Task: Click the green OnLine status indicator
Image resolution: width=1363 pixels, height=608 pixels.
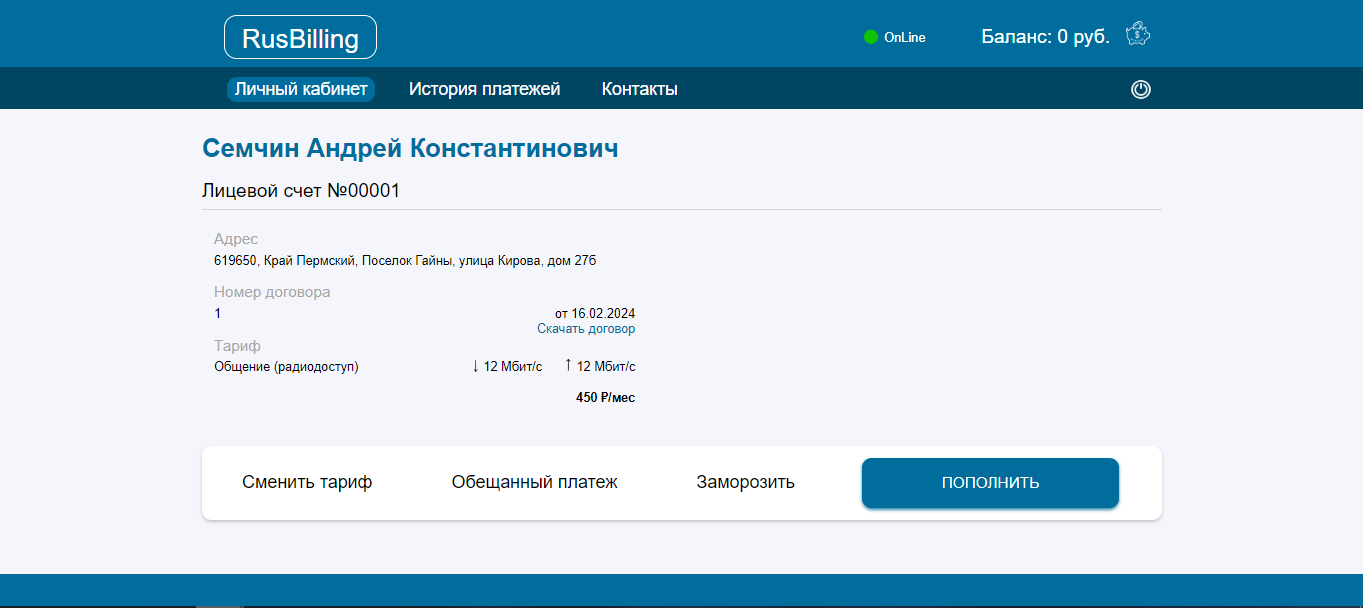Action: (870, 38)
